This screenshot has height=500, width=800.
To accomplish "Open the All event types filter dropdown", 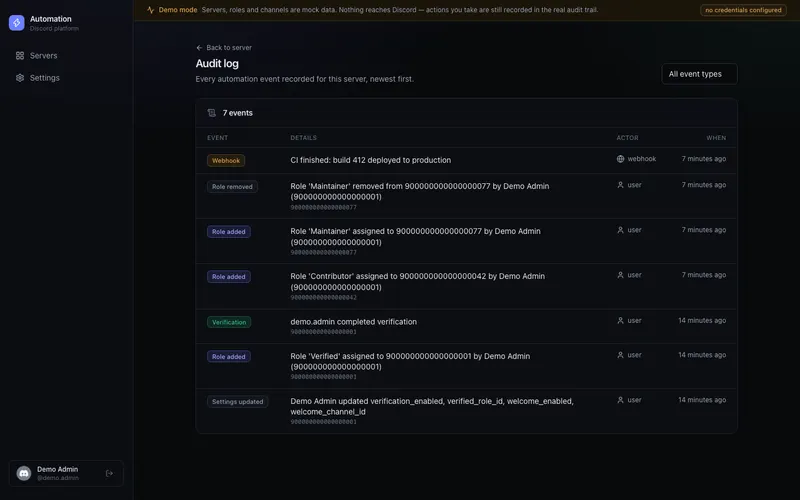I will pos(699,74).
